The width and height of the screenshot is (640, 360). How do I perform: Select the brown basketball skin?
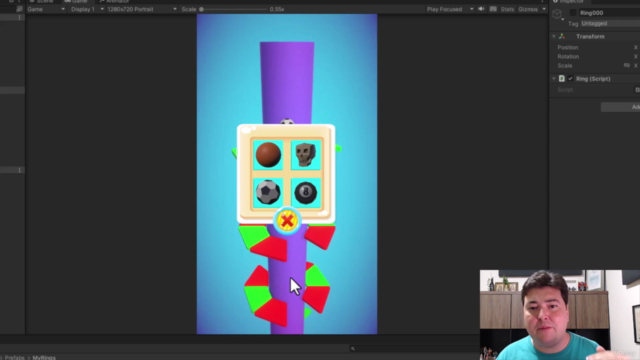tap(268, 155)
